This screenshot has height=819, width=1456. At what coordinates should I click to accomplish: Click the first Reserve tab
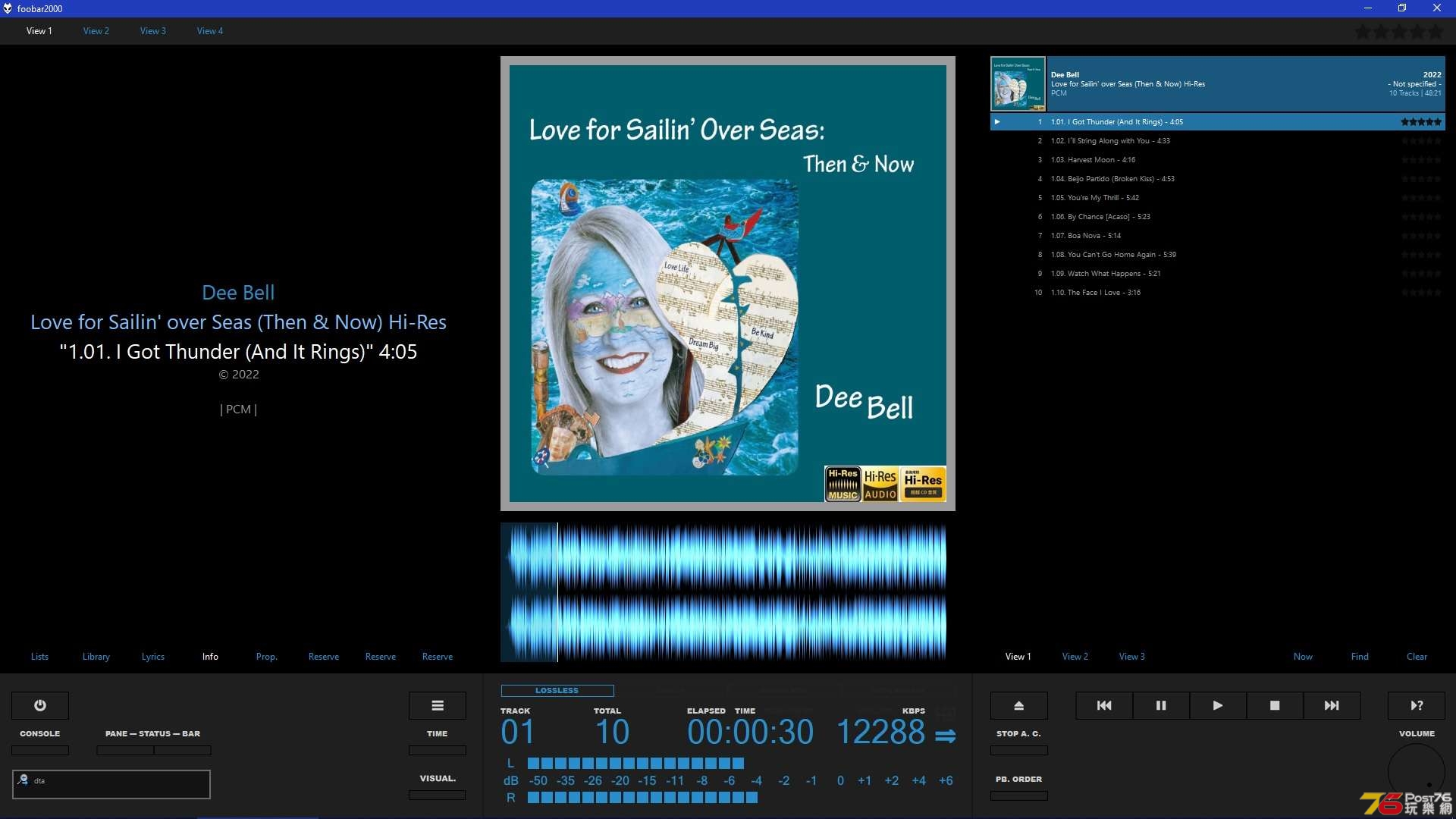pos(324,657)
